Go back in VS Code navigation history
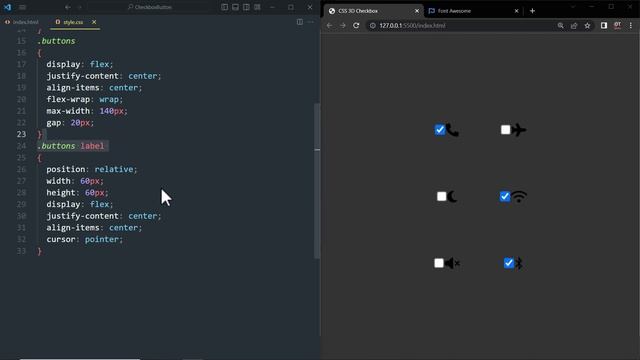The height and width of the screenshot is (360, 640). click(68, 7)
